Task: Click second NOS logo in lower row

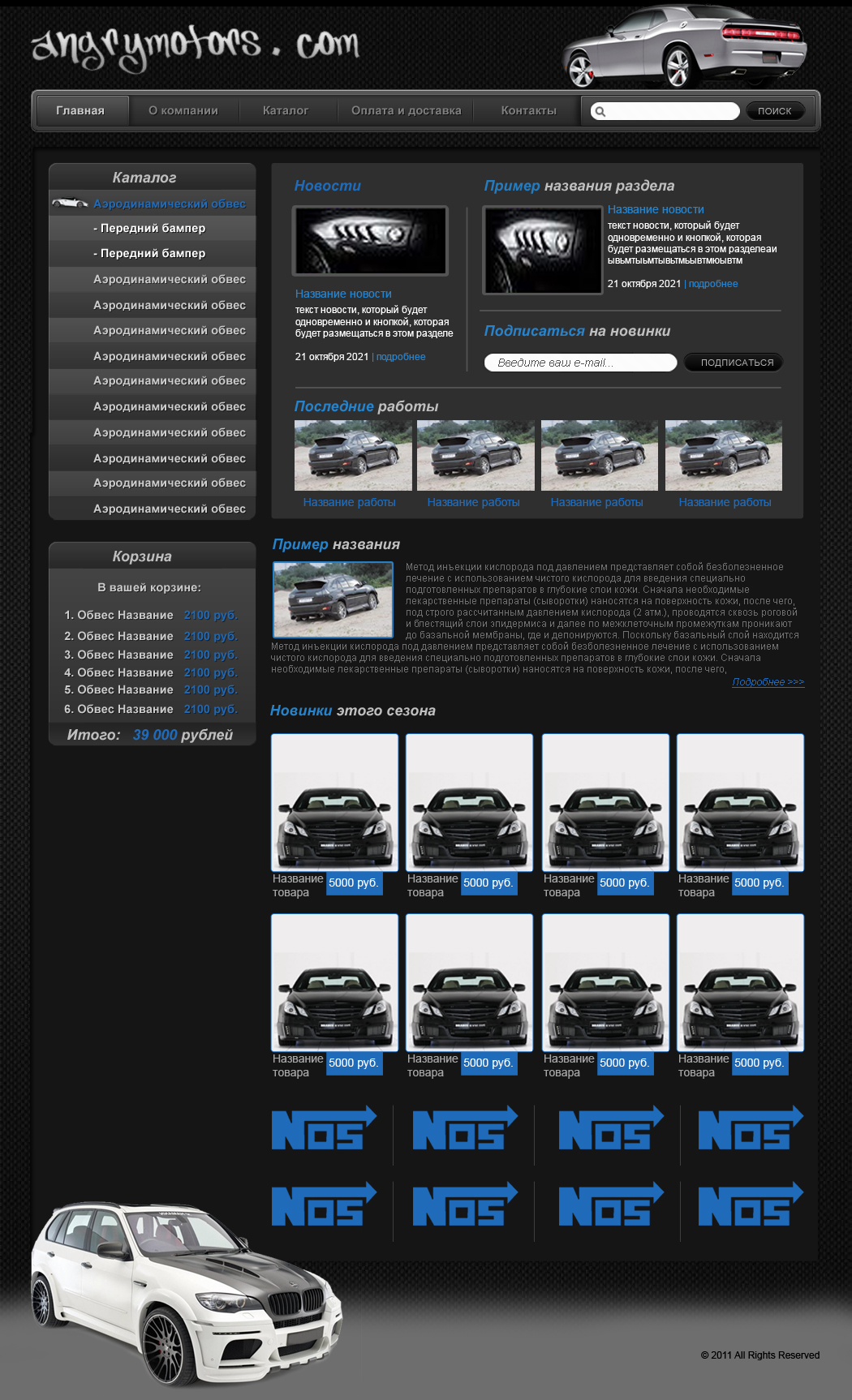Action: (x=465, y=1205)
